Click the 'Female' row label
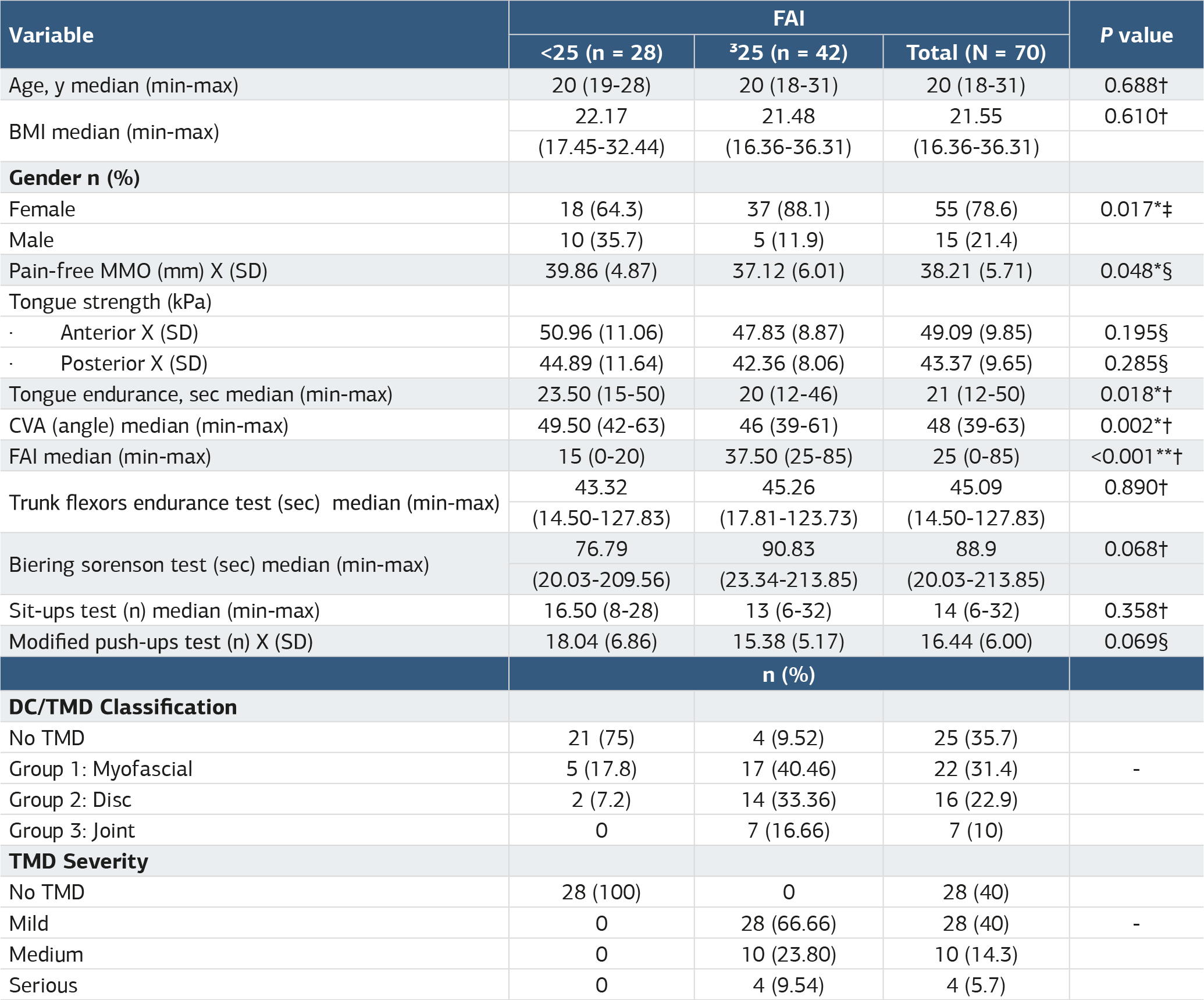This screenshot has width=1204, height=1000. [x=42, y=209]
